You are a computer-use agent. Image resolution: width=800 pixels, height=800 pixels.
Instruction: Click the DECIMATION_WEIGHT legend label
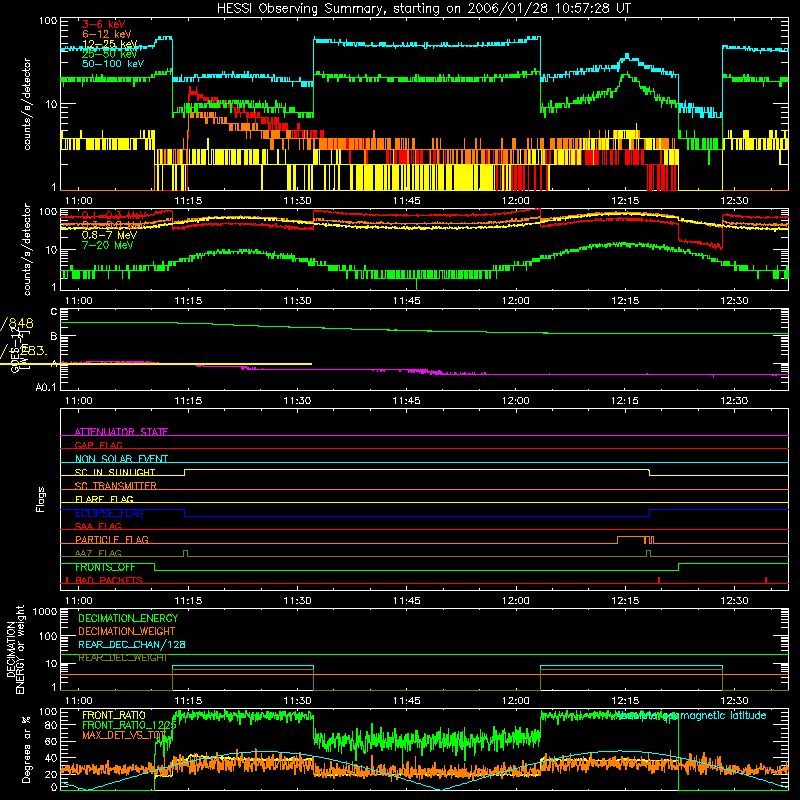click(x=127, y=631)
